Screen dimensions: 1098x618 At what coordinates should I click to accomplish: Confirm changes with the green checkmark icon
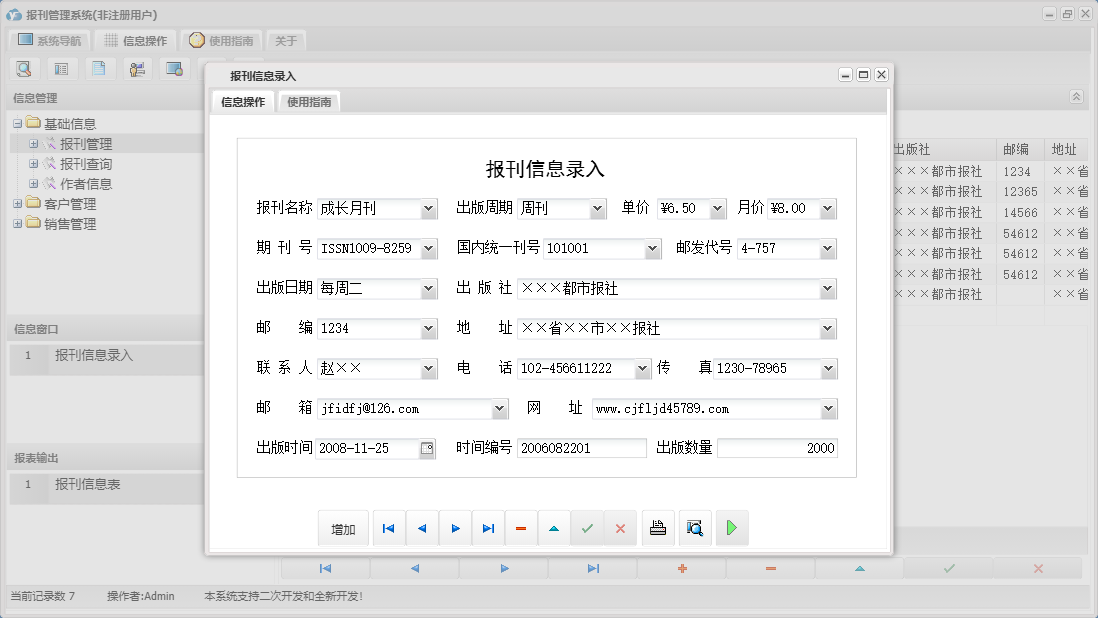(x=588, y=528)
